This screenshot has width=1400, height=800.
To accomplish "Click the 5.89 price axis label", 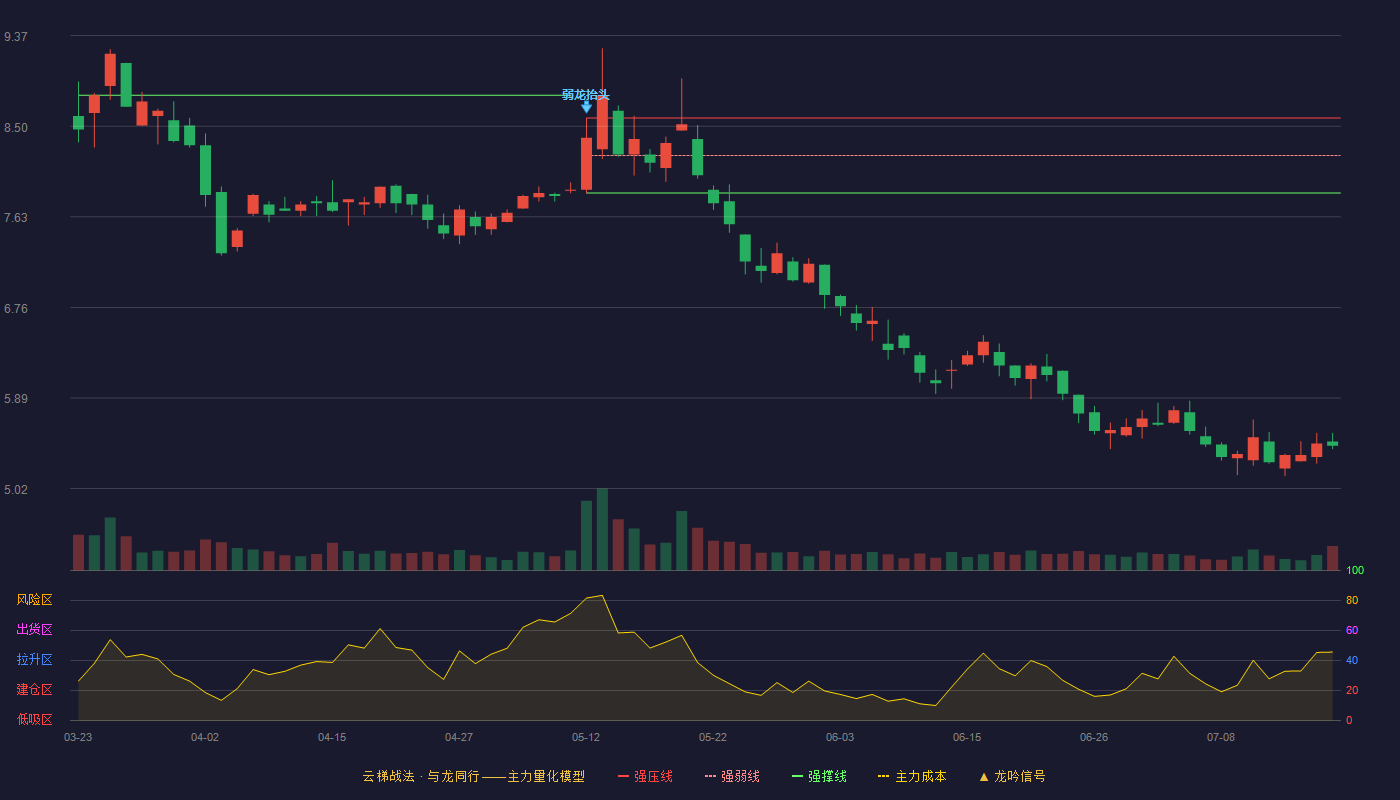I will (16, 399).
